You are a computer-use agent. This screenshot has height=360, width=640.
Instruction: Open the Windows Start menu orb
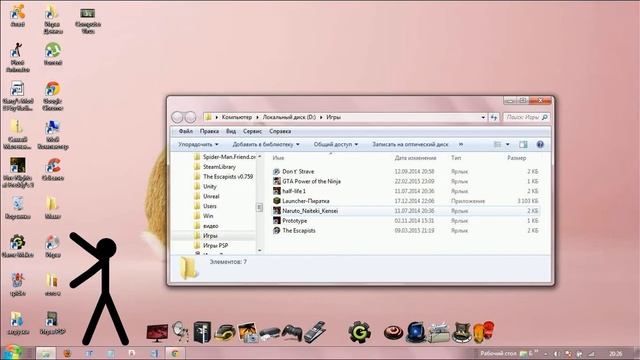click(13, 353)
